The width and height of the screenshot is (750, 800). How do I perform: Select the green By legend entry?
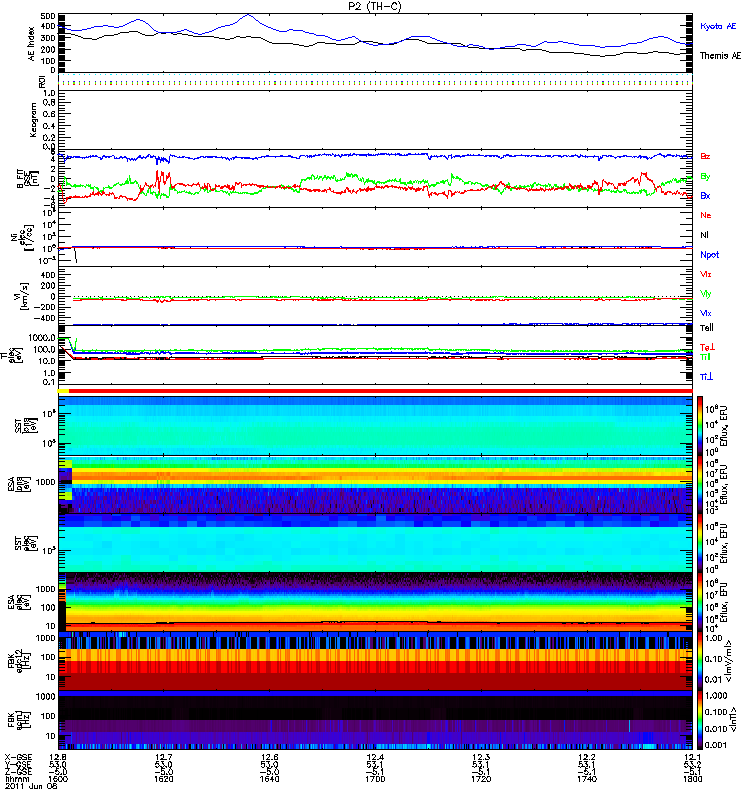(706, 176)
